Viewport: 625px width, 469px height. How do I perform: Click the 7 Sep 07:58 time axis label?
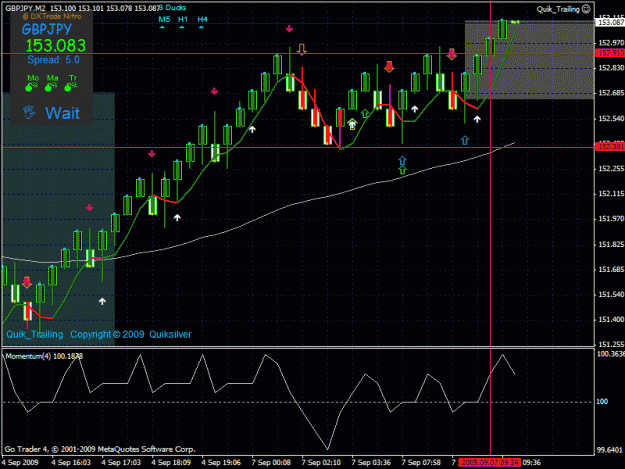point(421,463)
